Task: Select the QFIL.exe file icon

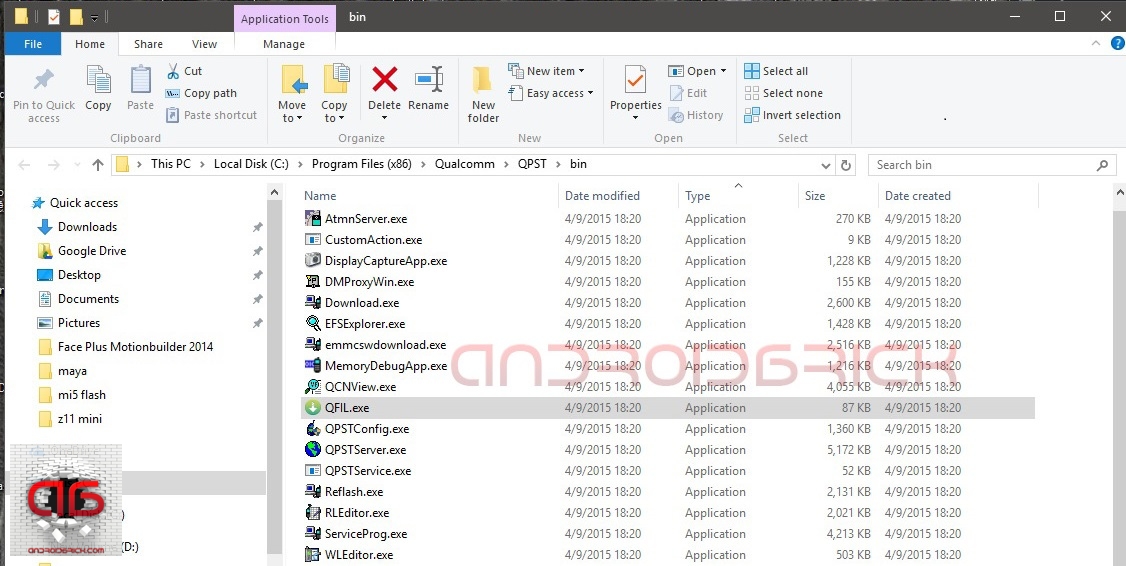Action: pos(313,408)
